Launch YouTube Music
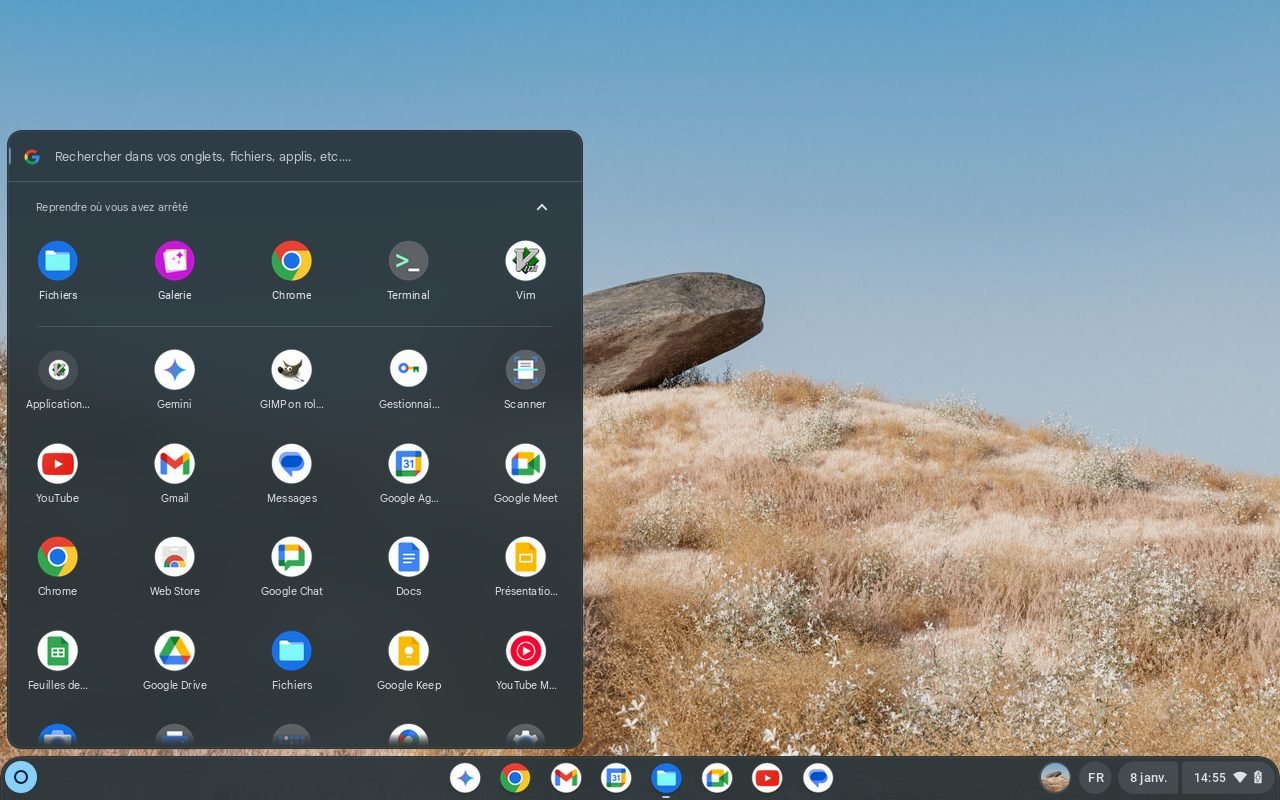Screen dimensions: 1280x800 click(x=525, y=651)
